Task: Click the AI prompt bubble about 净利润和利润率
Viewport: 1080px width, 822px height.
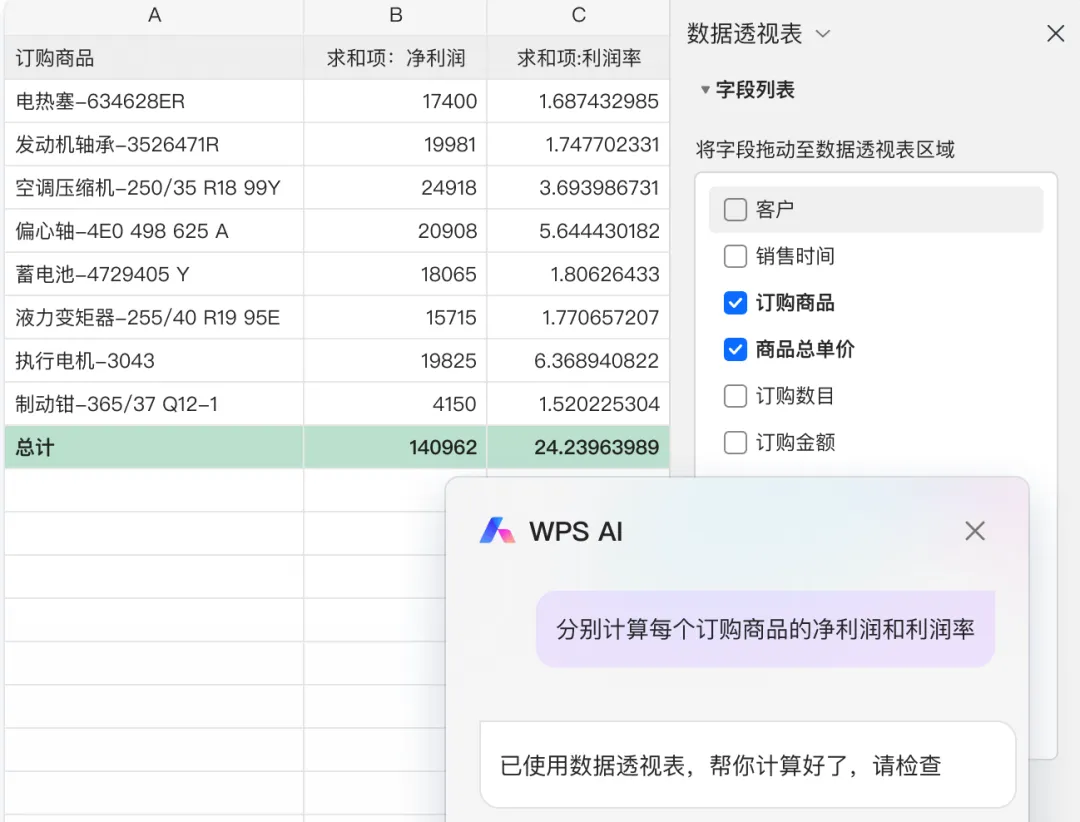Action: [765, 629]
